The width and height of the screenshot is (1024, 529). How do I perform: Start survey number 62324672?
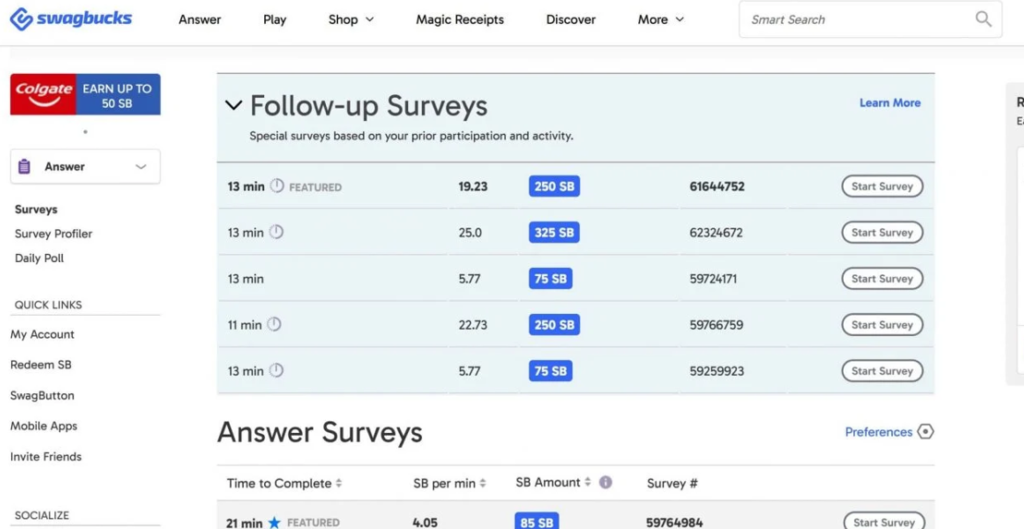pos(881,233)
